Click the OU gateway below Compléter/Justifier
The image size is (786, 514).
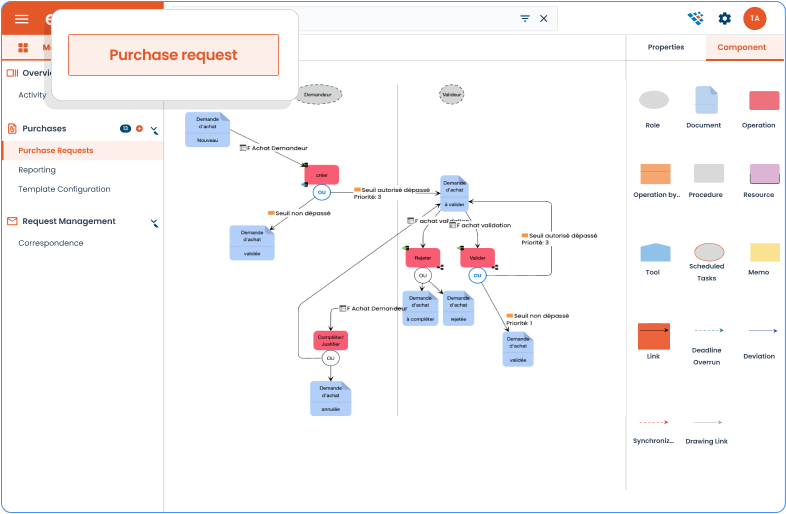coord(331,358)
